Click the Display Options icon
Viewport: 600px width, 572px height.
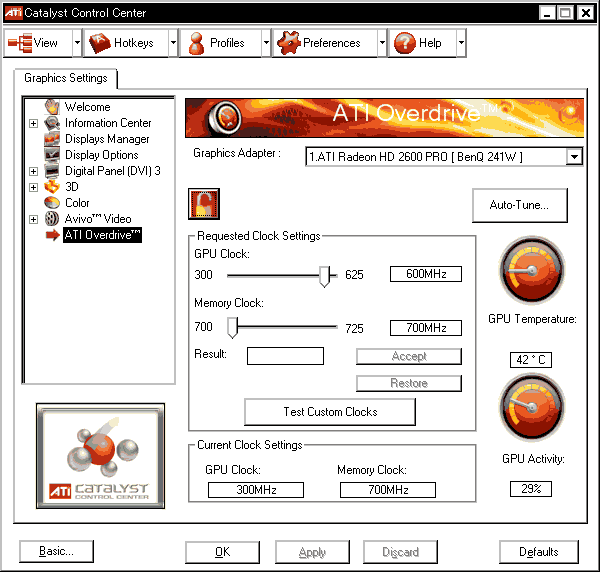point(52,155)
